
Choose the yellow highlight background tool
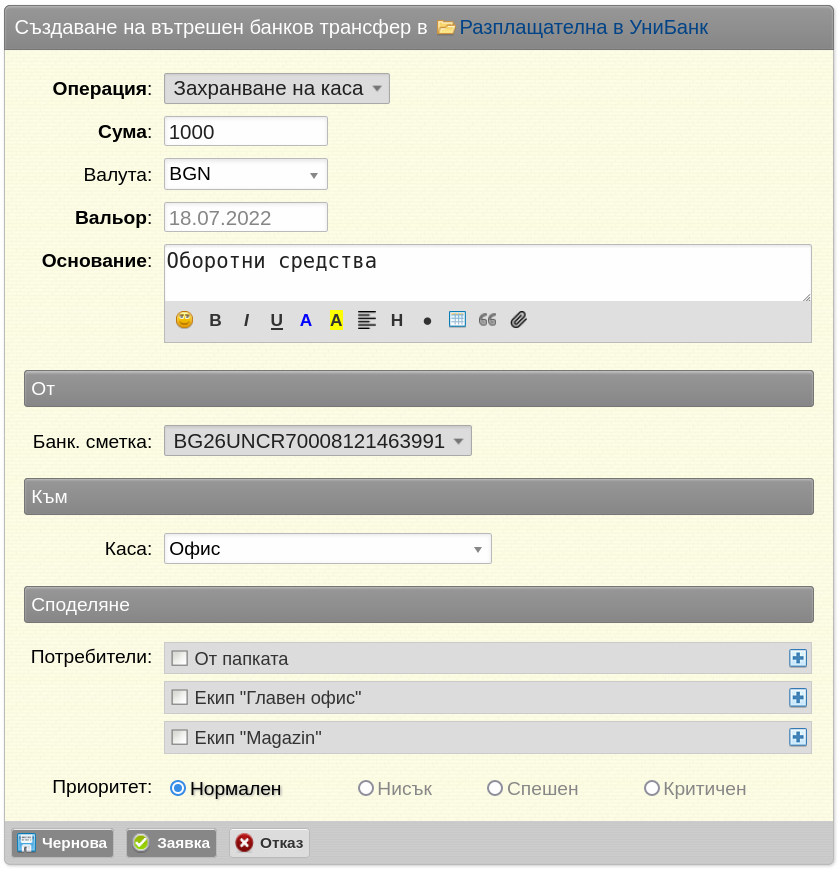click(336, 320)
